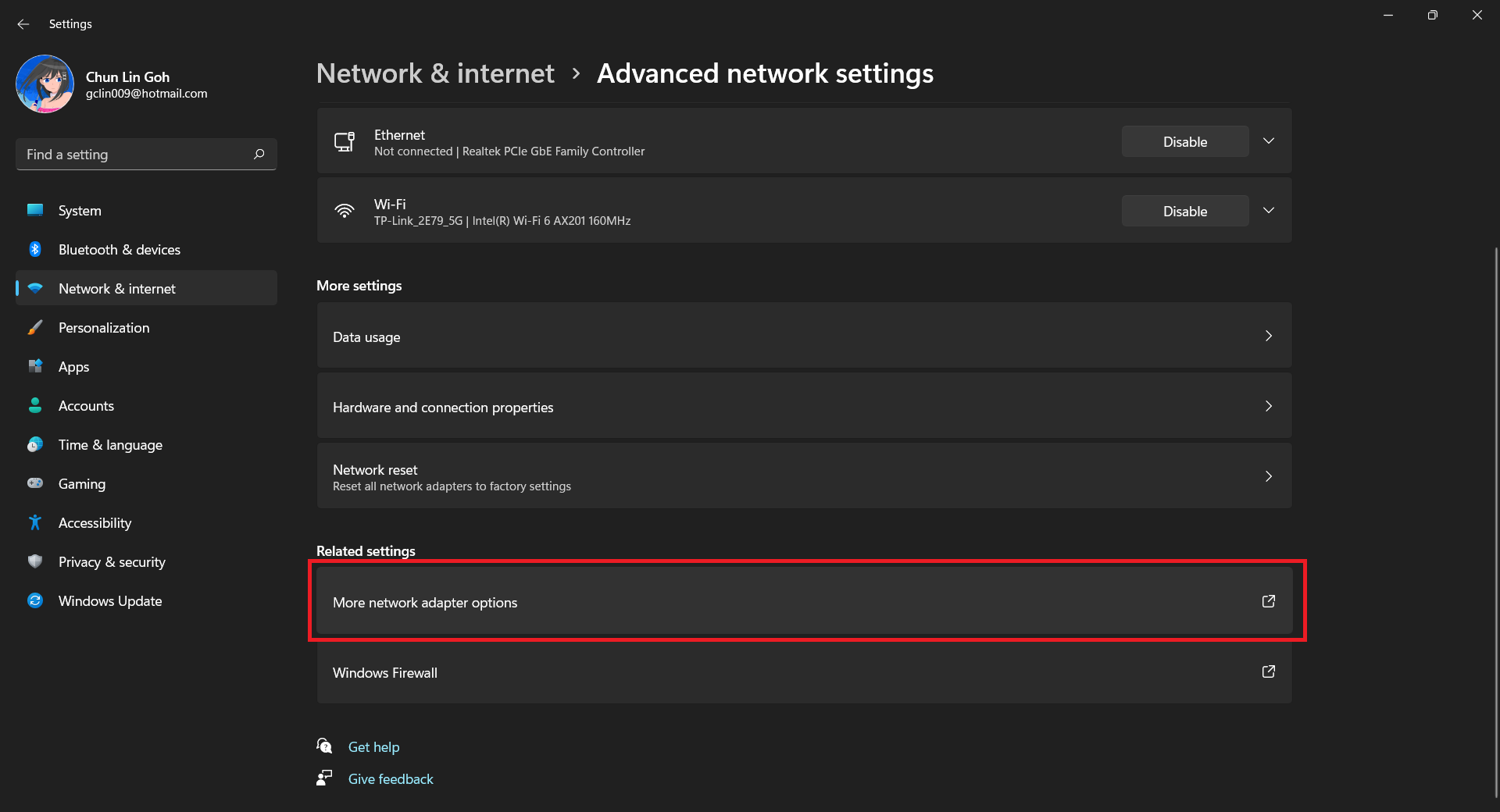This screenshot has width=1500, height=812.
Task: Click the back arrow in Settings header
Action: click(23, 24)
